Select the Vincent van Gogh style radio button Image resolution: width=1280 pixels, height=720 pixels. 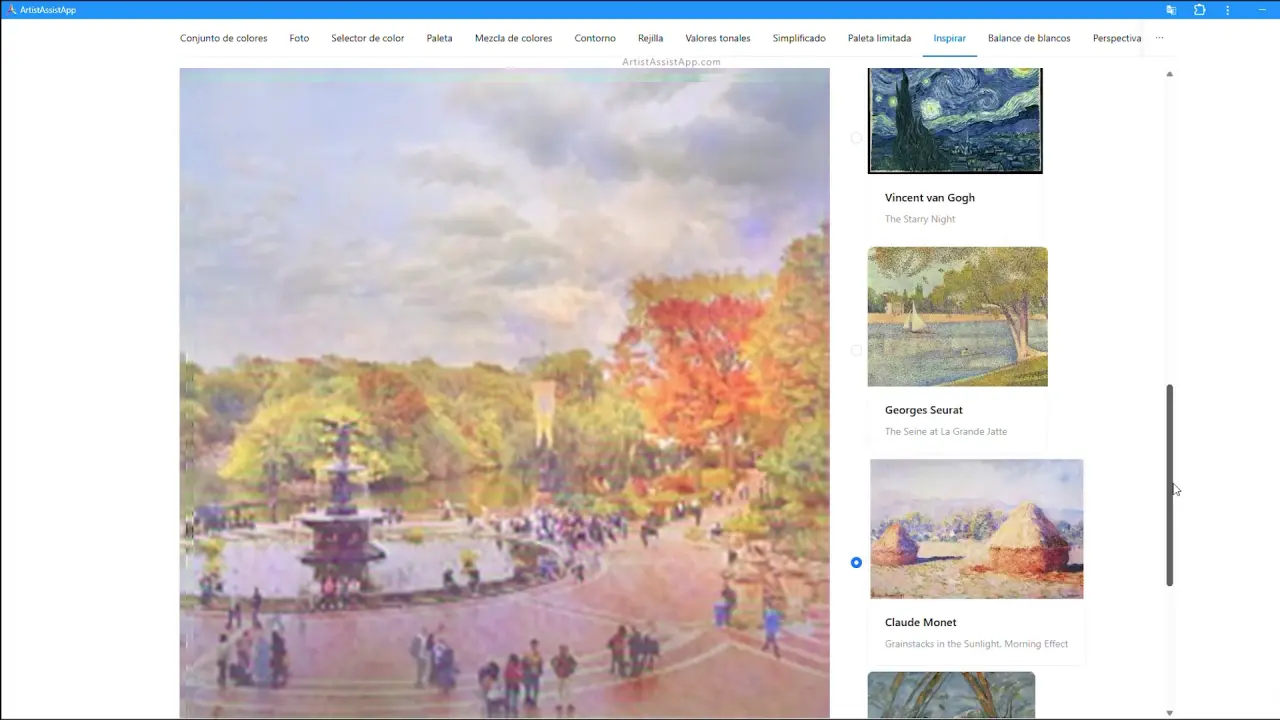tap(856, 138)
